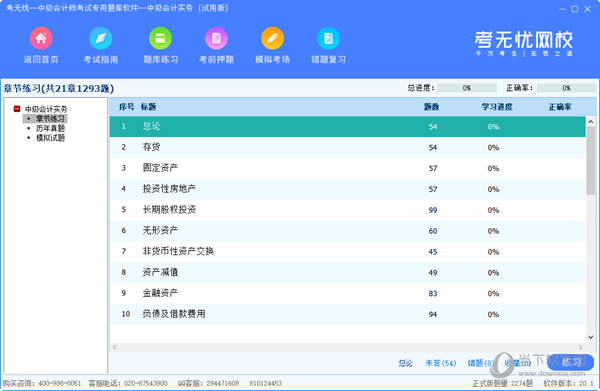
Task: Click the blue 练习 practice button
Action: [571, 362]
